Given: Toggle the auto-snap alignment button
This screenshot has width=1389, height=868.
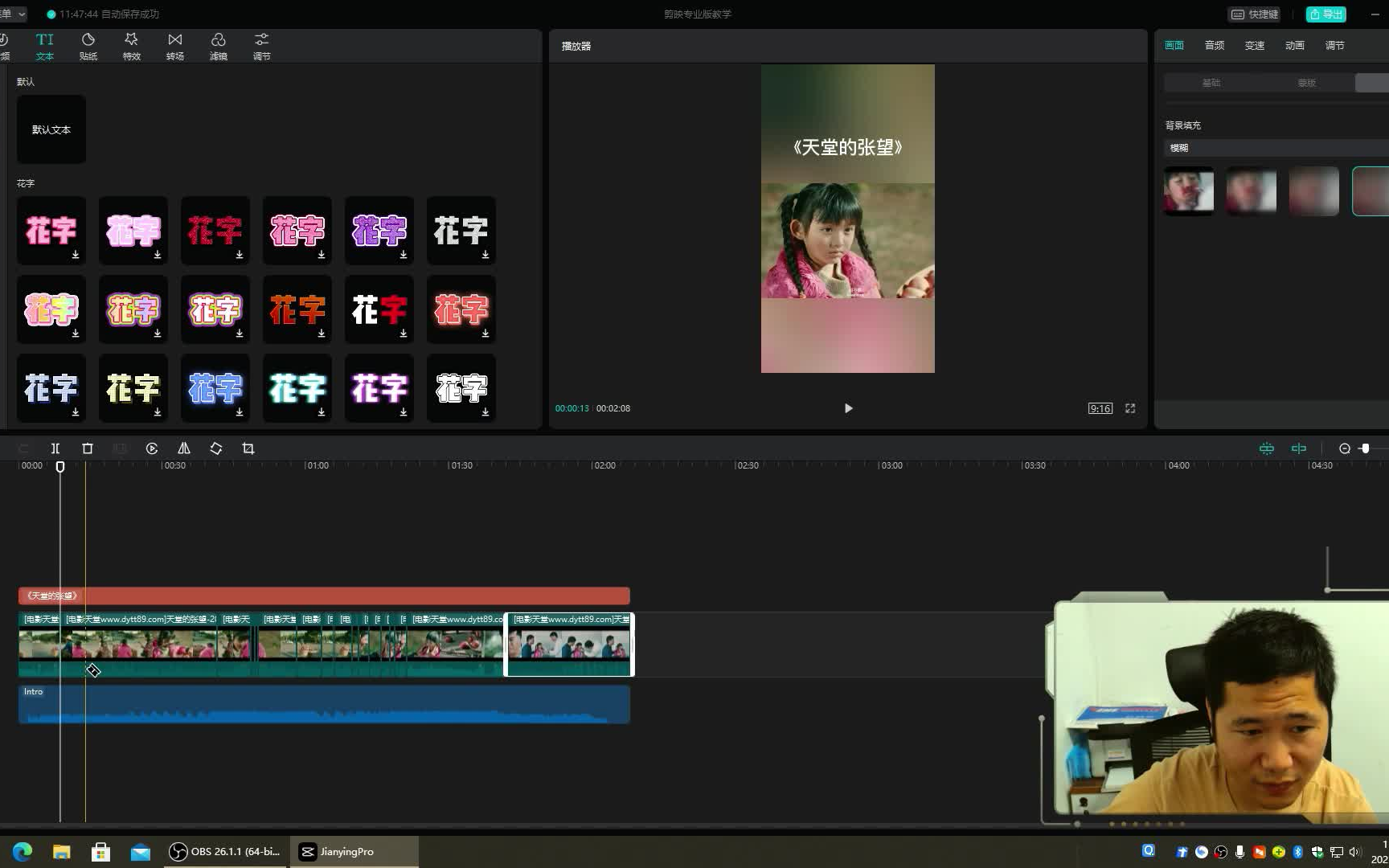Looking at the screenshot, I should (x=1299, y=448).
